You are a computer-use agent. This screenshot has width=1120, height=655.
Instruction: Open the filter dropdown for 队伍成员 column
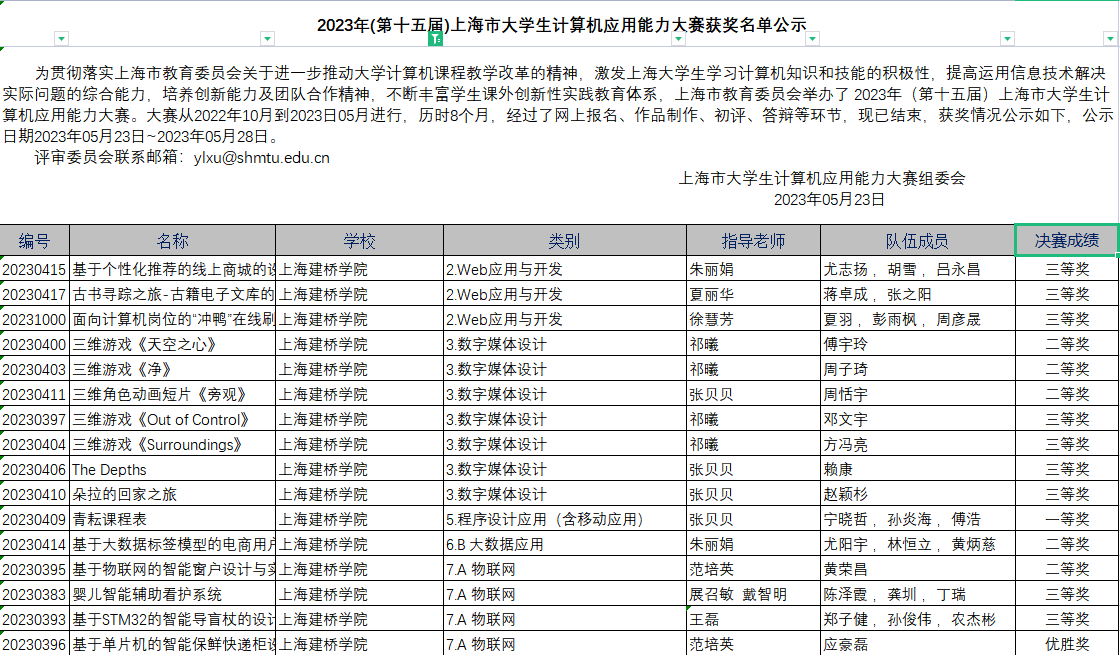point(1006,39)
